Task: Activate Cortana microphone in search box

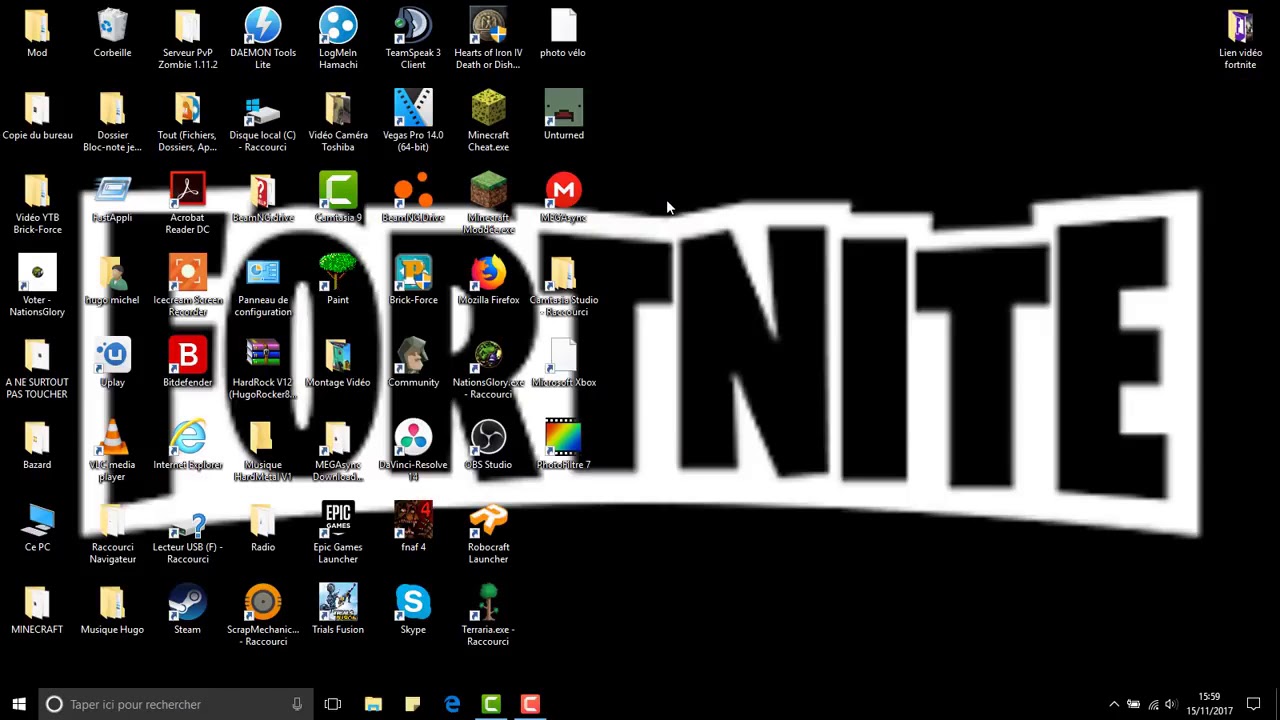Action: point(297,704)
